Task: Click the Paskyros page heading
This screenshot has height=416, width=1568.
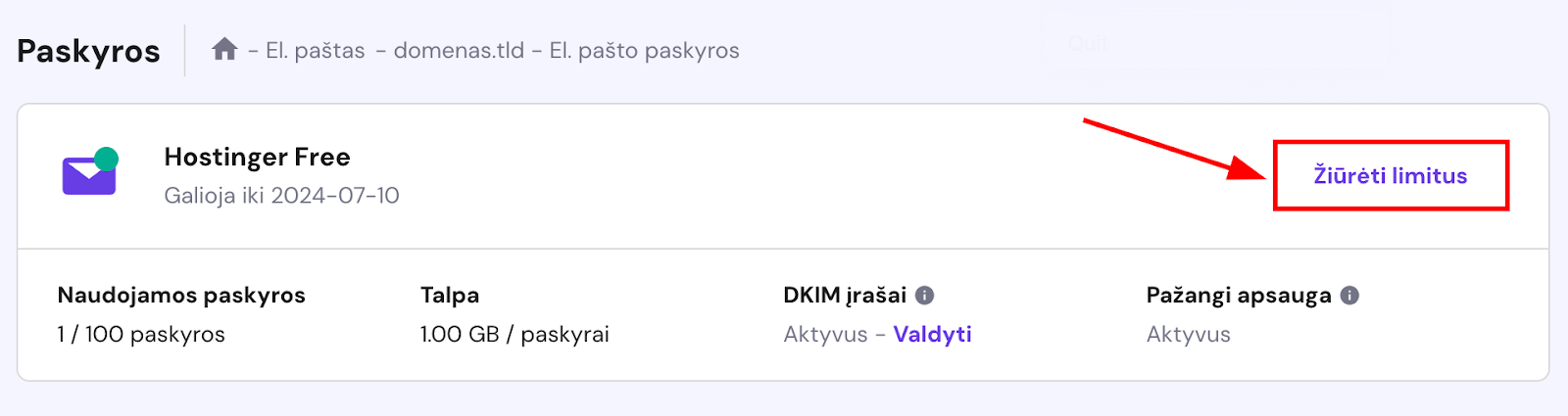Action: [88, 51]
